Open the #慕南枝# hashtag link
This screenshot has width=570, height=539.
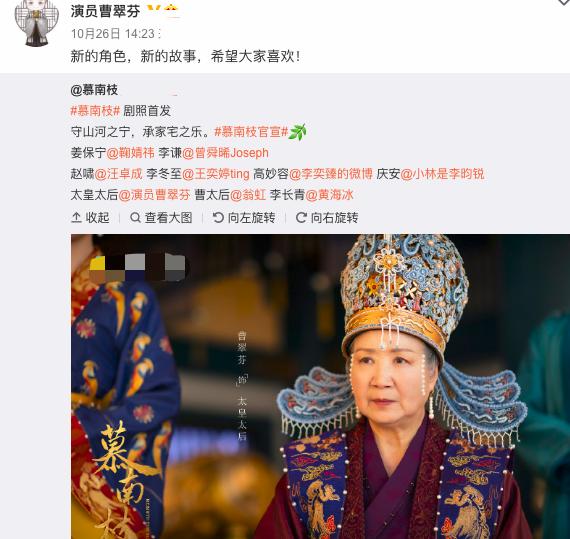click(x=95, y=111)
